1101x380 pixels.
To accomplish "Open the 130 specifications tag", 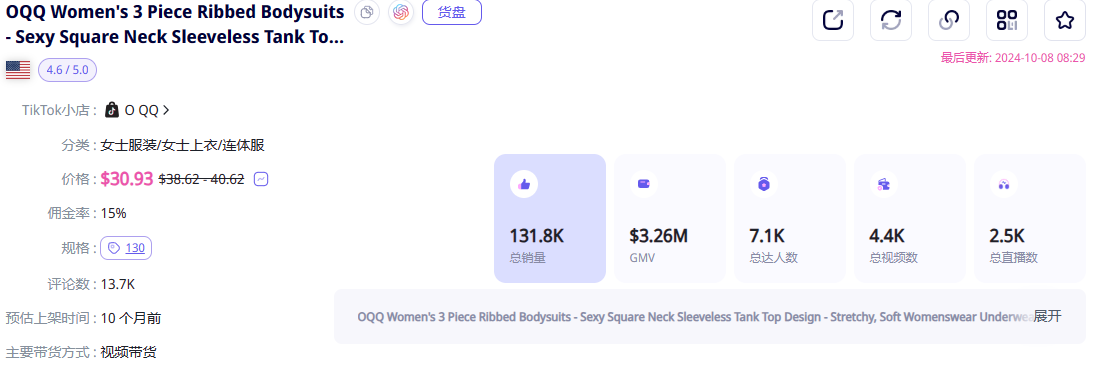I will [x=126, y=248].
